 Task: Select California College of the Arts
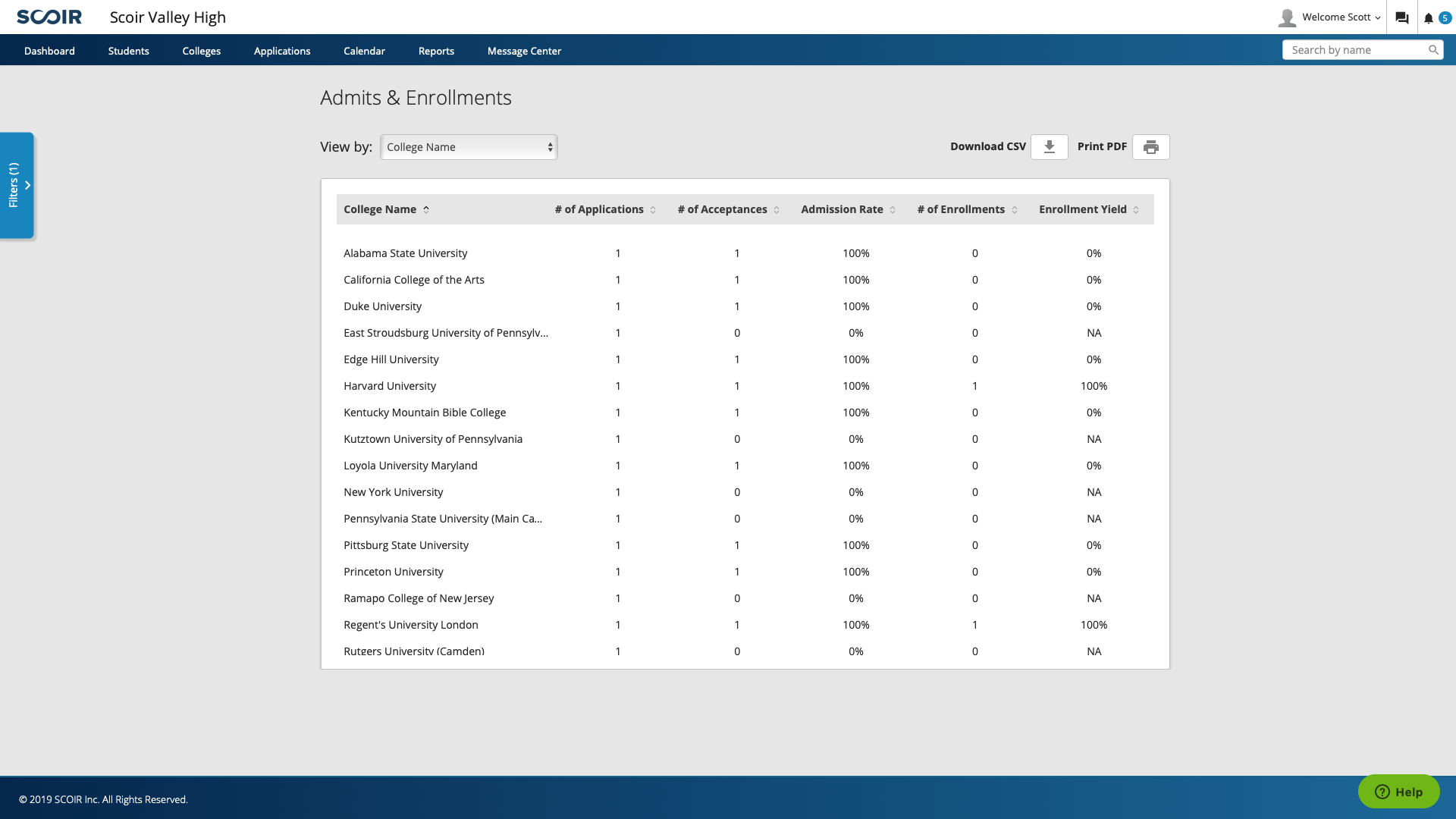pyautogui.click(x=414, y=280)
